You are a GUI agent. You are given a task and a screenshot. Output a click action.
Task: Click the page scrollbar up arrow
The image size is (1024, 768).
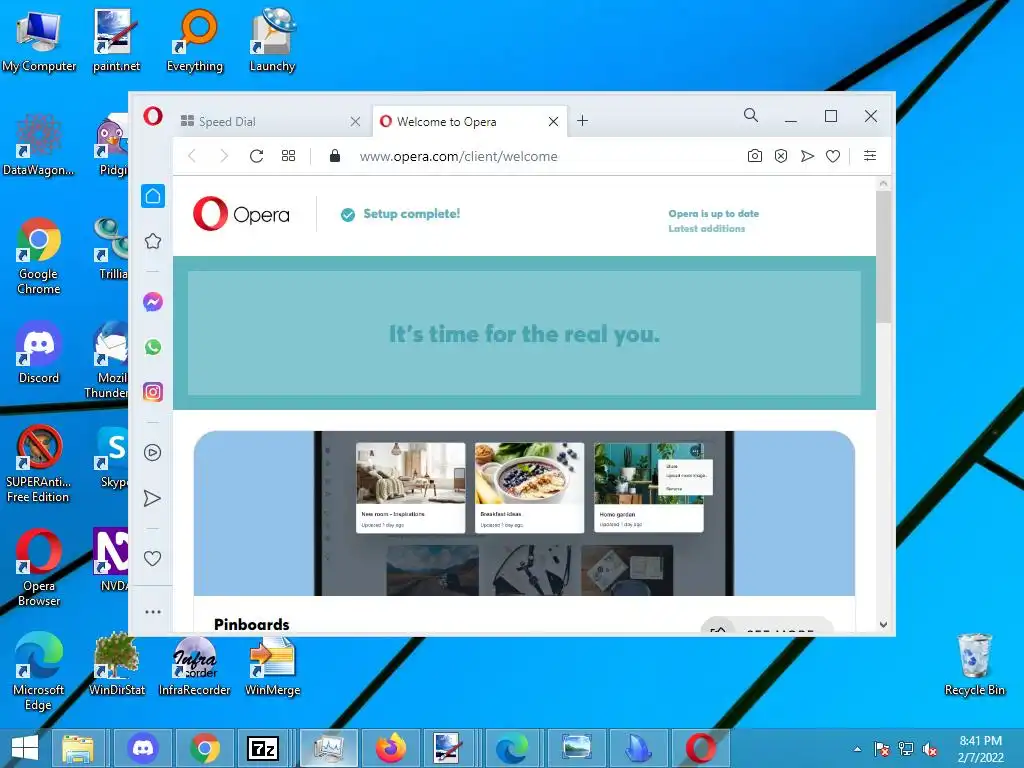click(x=884, y=184)
